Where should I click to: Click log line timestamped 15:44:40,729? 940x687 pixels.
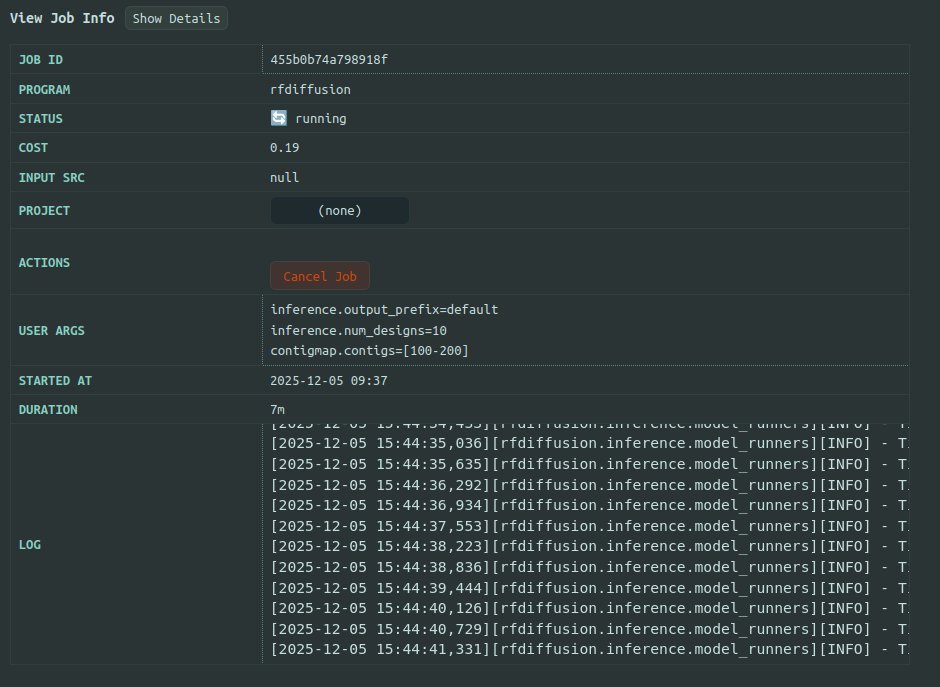coord(589,629)
